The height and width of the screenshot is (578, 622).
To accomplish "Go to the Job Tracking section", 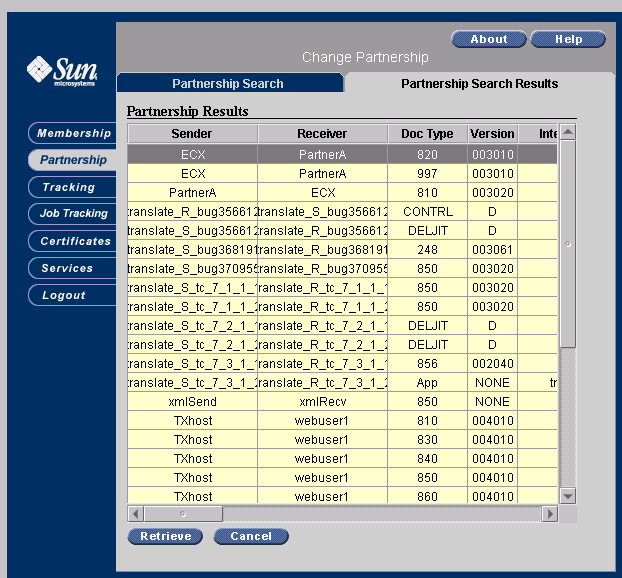I will point(73,213).
